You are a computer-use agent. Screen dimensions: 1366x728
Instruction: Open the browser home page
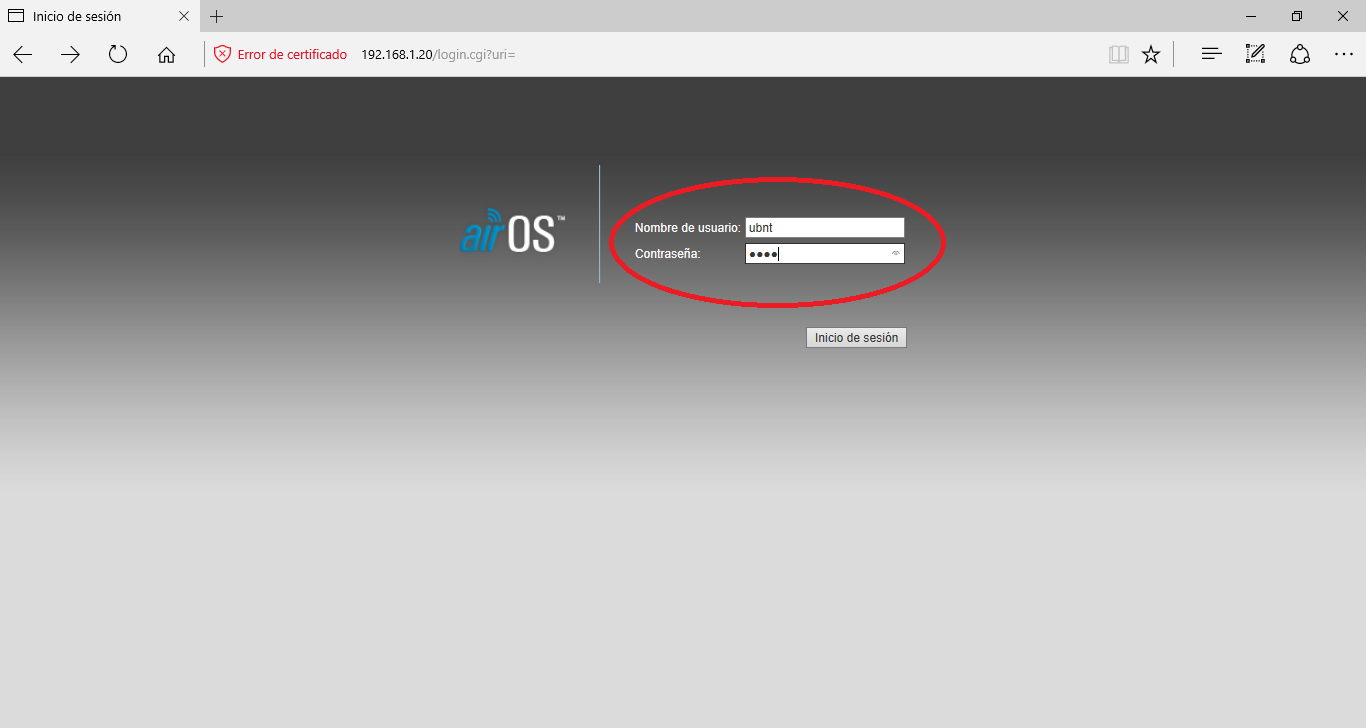click(166, 55)
